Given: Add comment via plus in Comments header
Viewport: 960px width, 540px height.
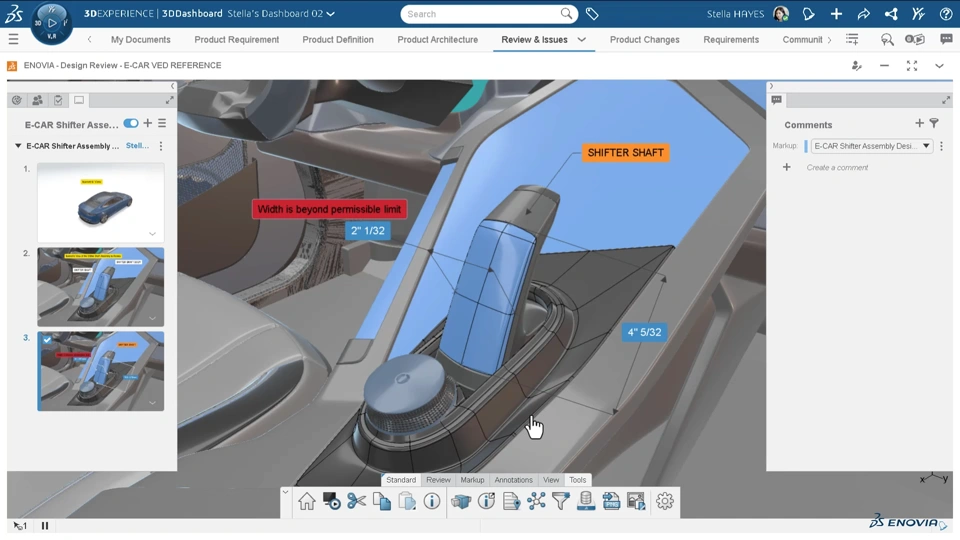Looking at the screenshot, I should [919, 123].
